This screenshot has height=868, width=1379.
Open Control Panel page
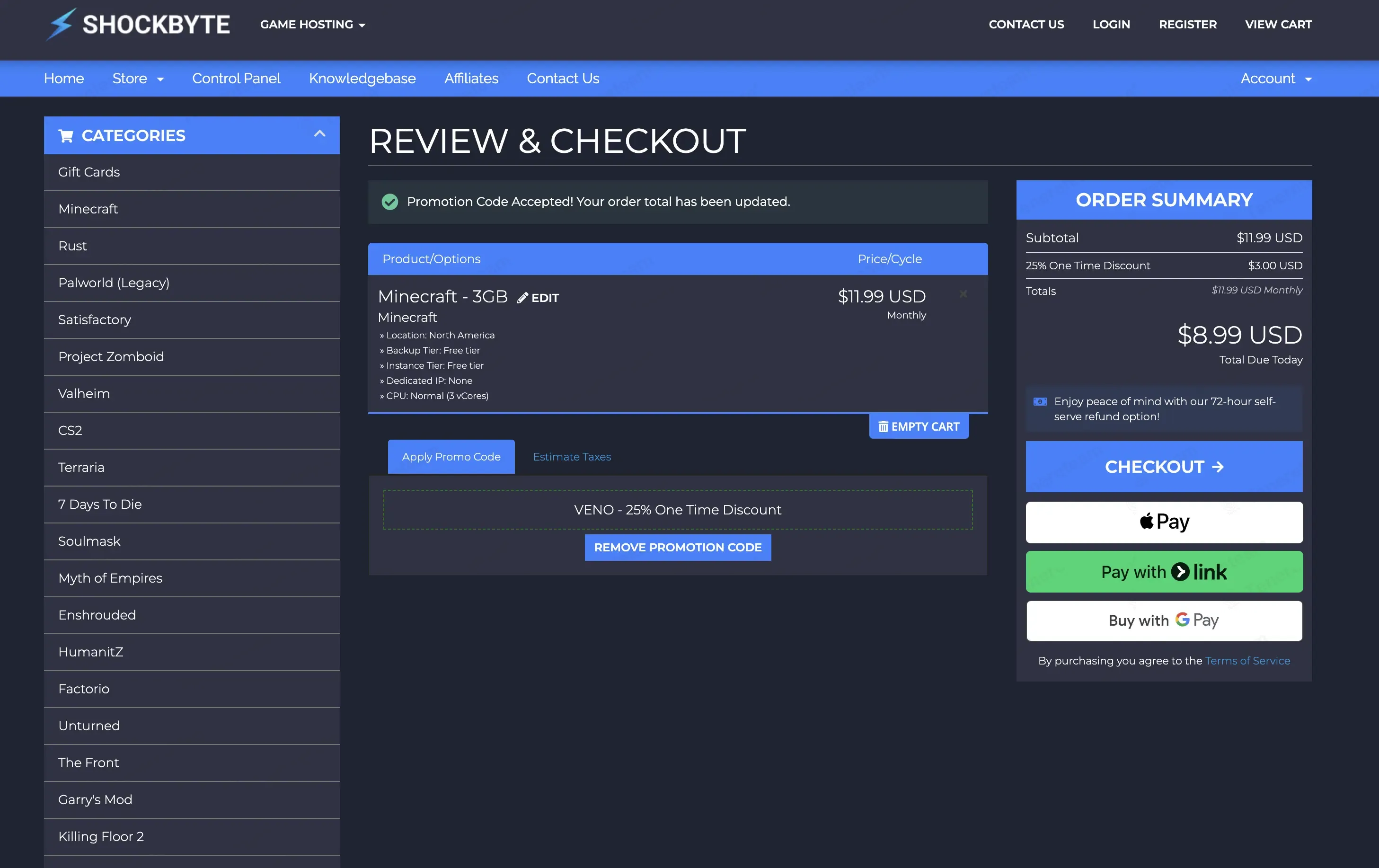[236, 79]
